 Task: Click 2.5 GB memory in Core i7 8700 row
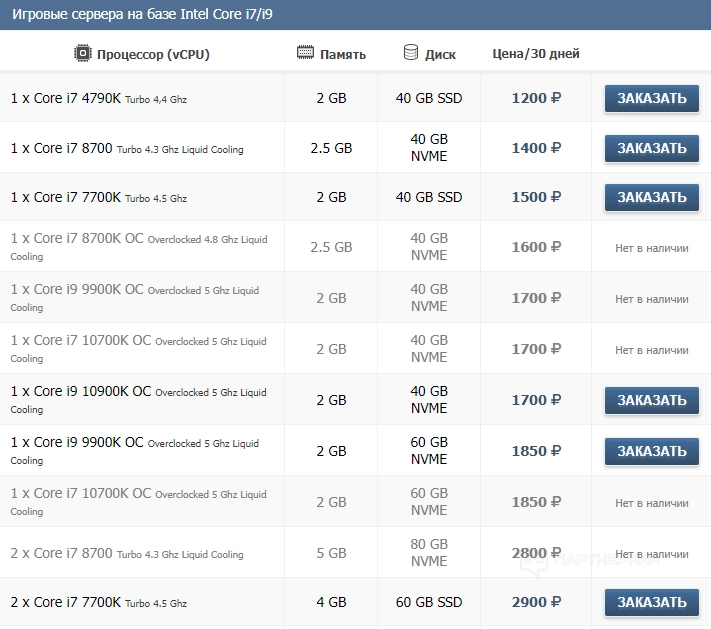click(331, 148)
